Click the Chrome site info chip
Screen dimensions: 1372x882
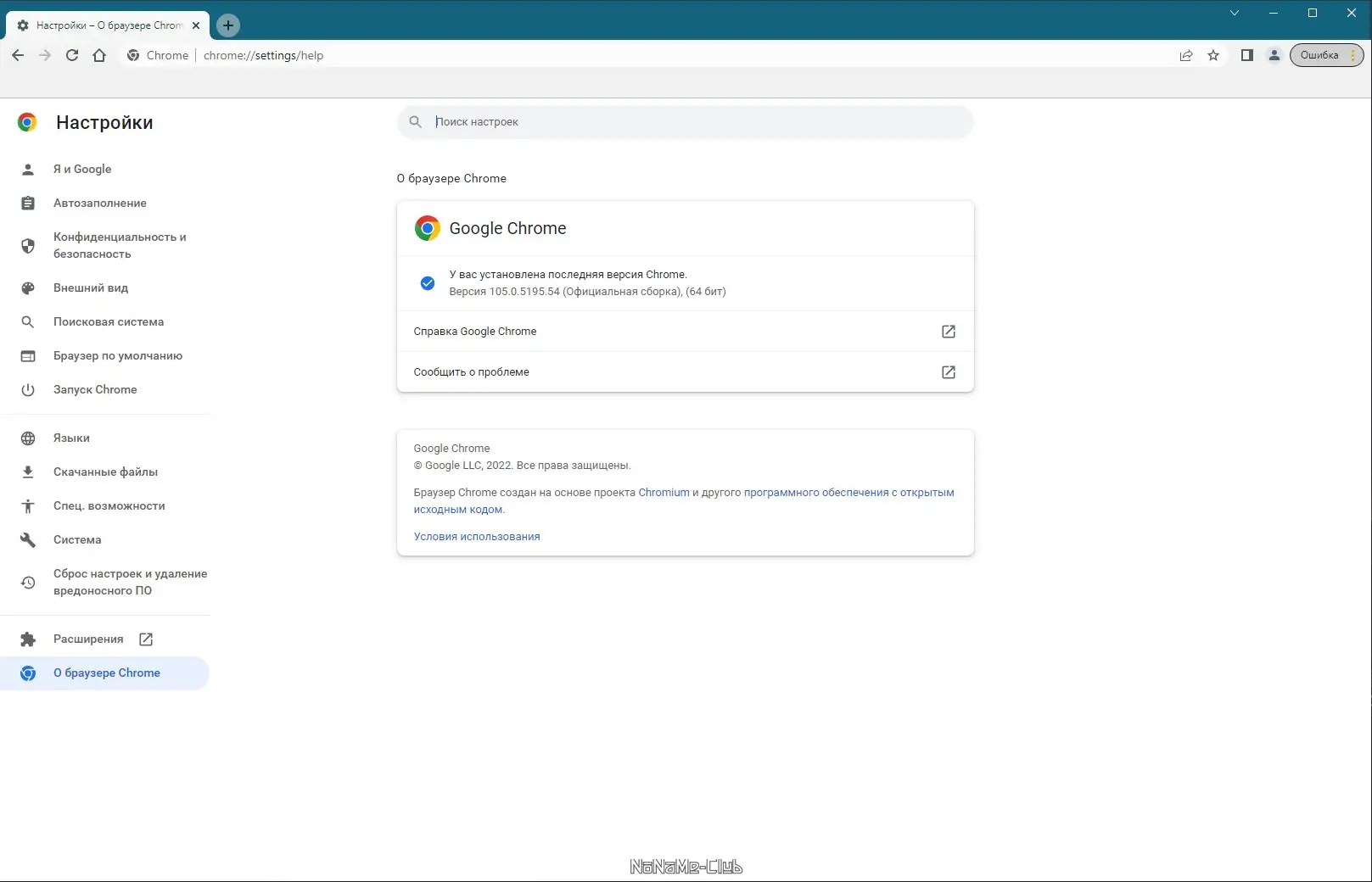[158, 55]
